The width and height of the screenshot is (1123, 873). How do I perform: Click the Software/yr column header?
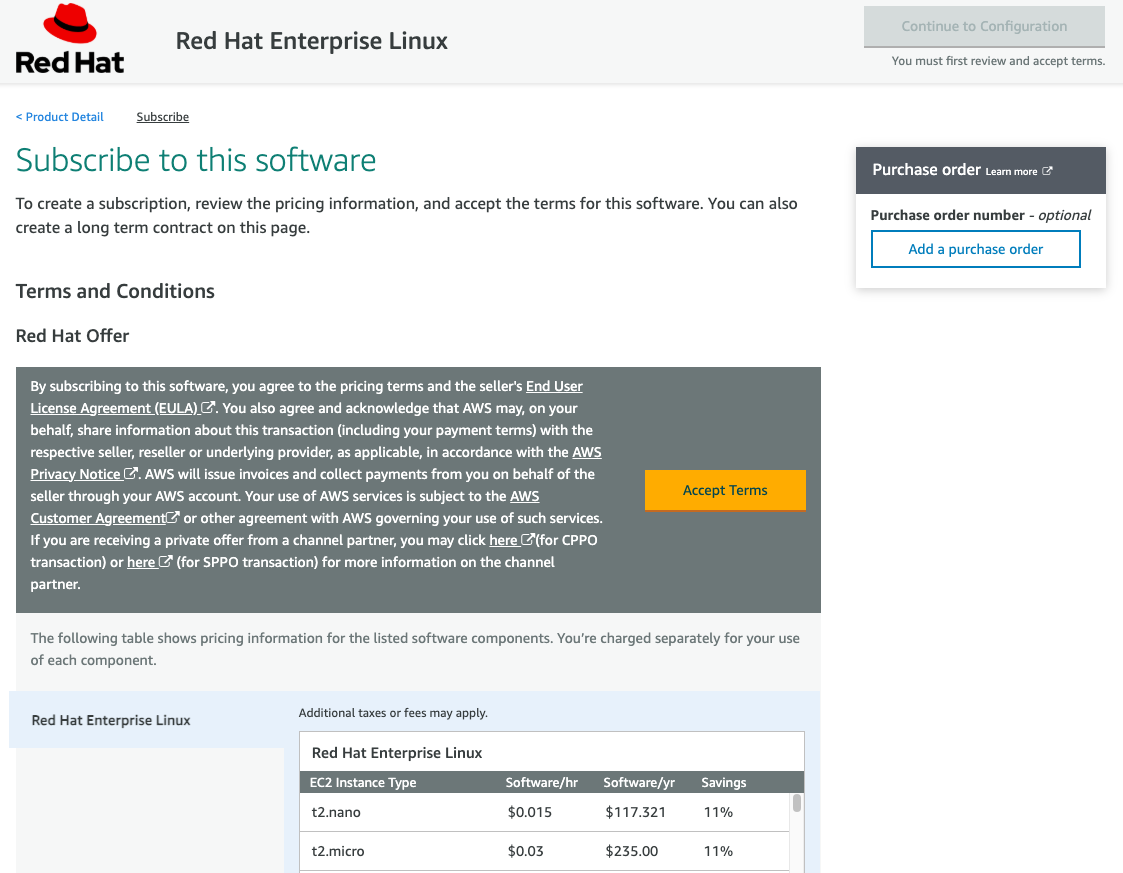[639, 782]
